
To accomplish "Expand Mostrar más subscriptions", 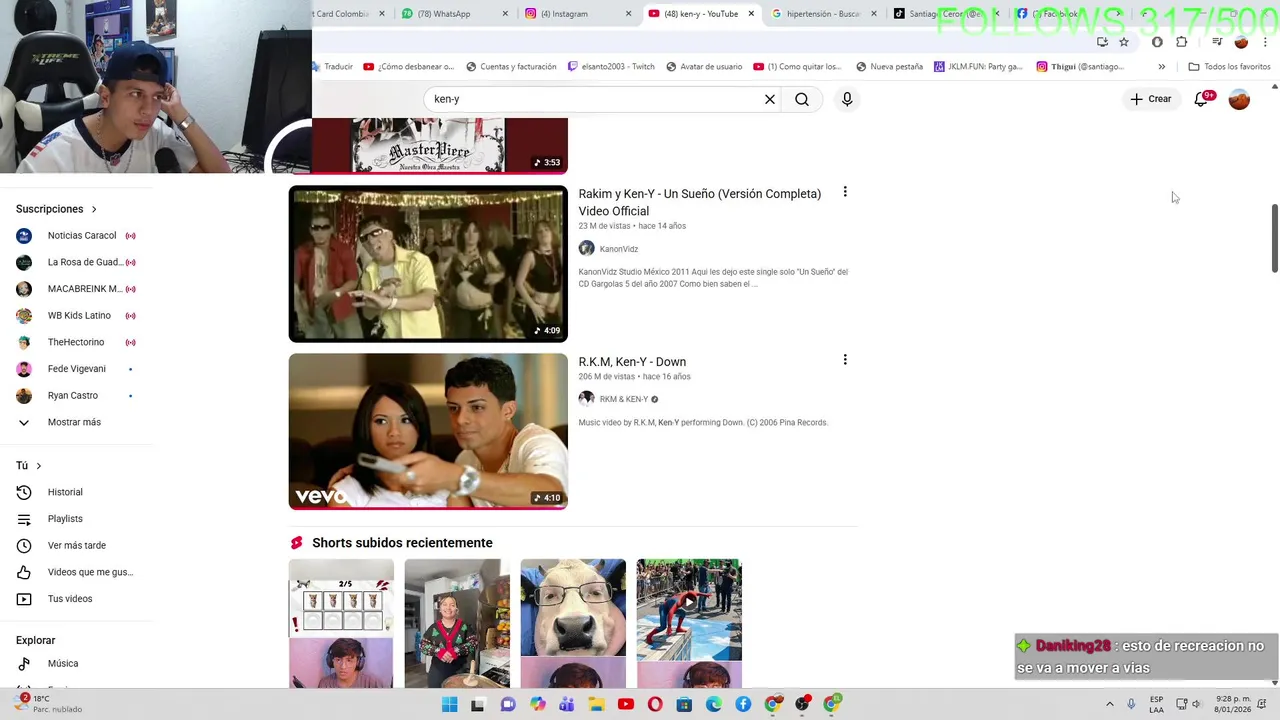I will (x=75, y=422).
